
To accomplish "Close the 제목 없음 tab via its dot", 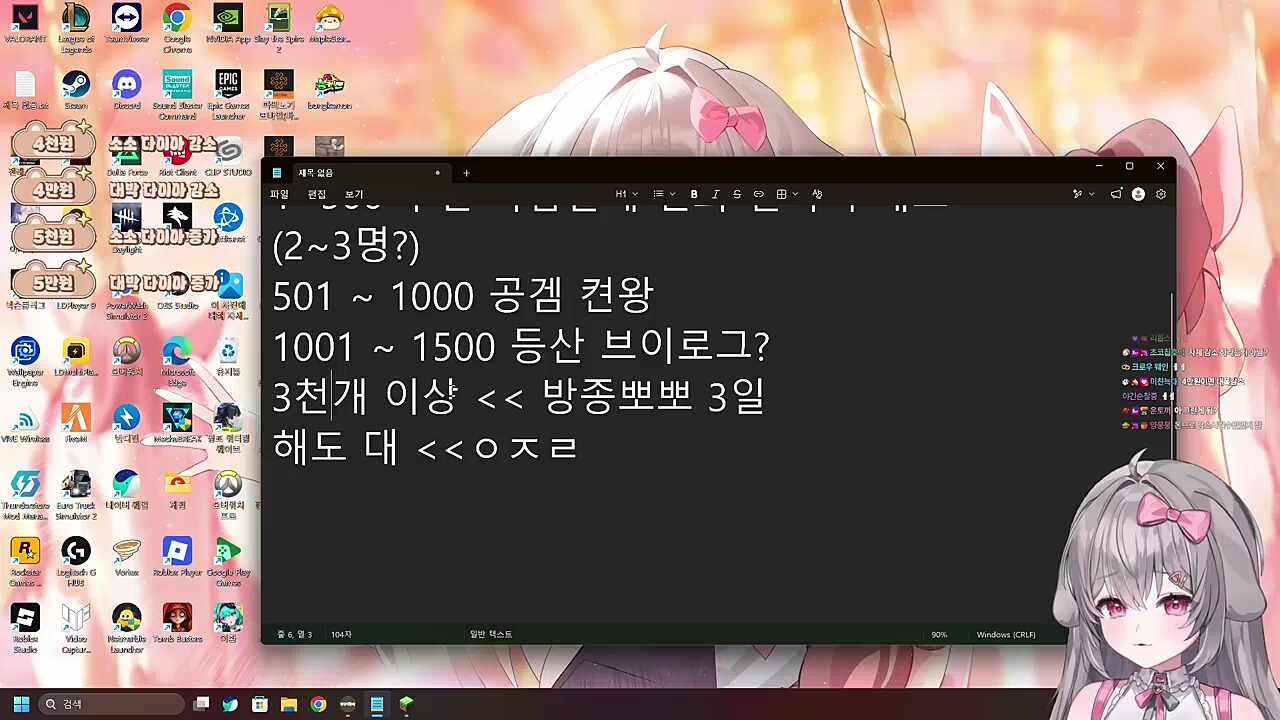I will (437, 173).
